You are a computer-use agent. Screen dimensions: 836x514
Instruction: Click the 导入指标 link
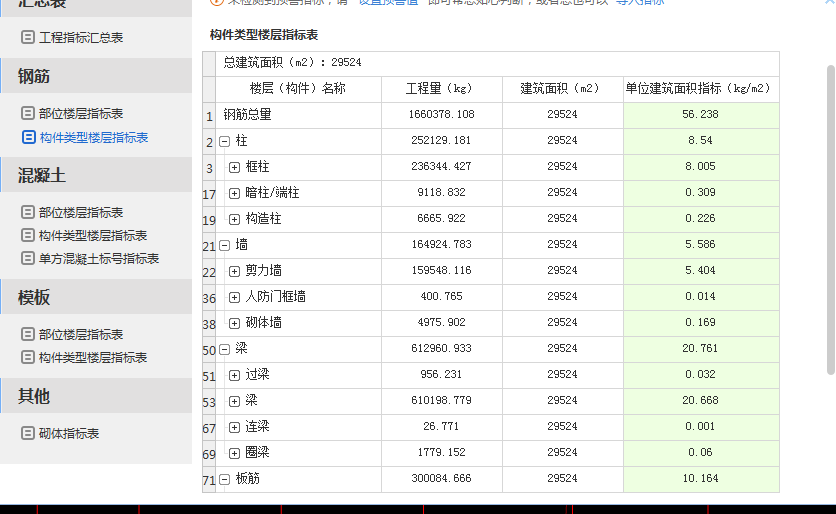640,2
